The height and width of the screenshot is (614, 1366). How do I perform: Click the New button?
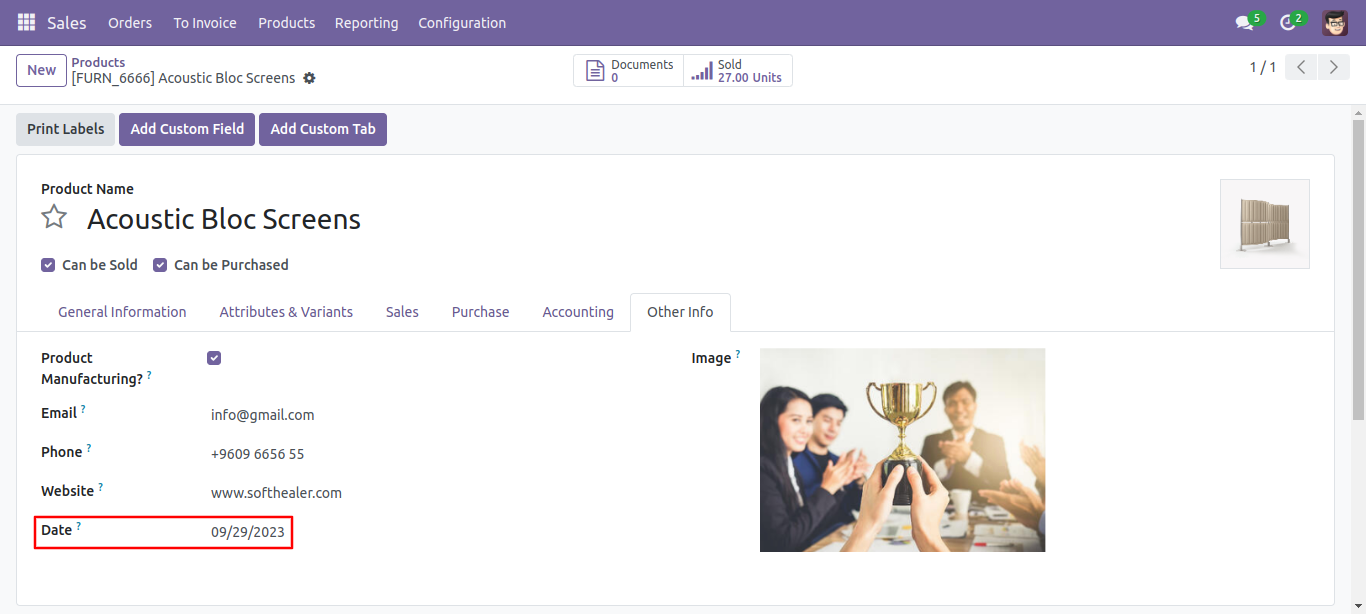(42, 70)
